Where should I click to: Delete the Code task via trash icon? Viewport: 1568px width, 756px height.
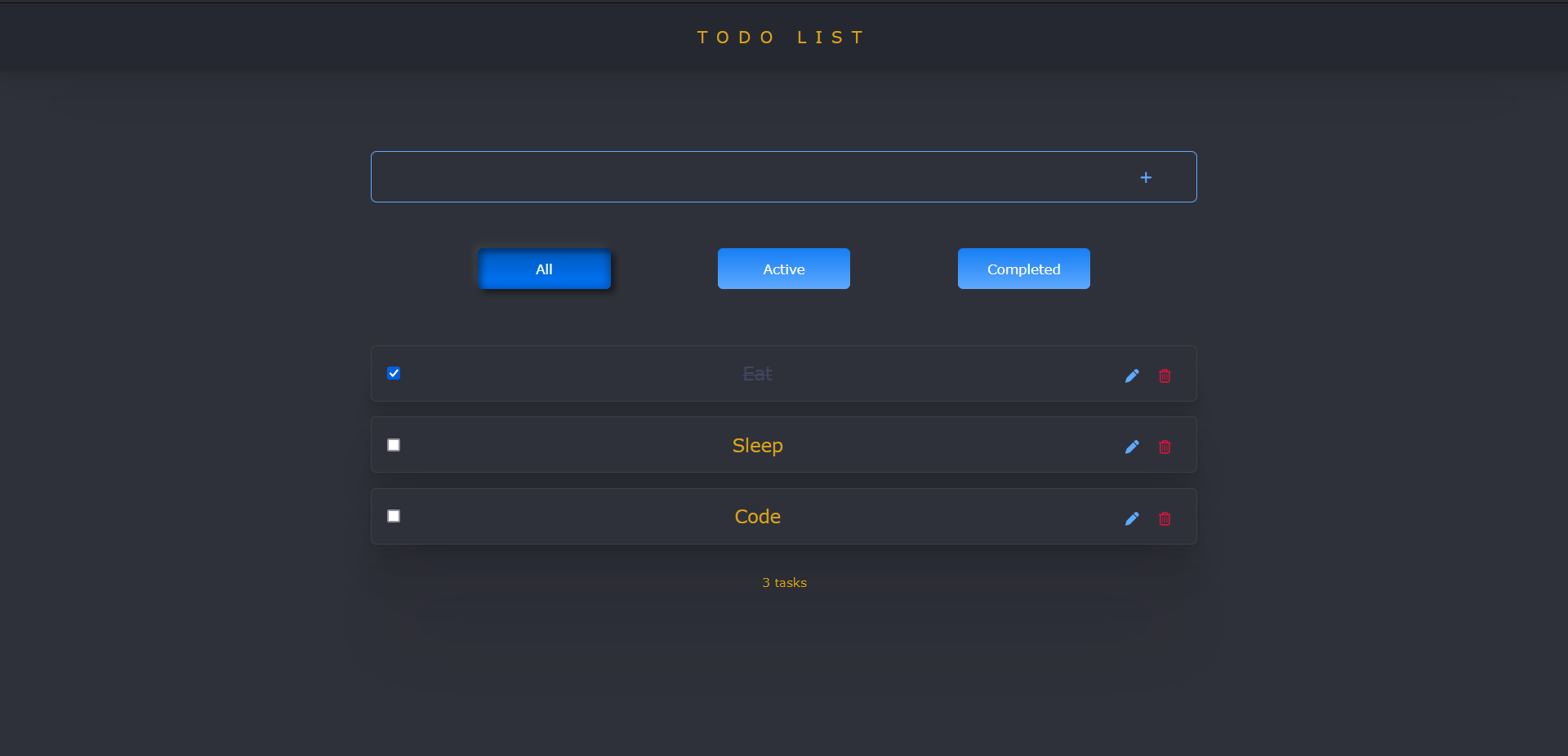(1165, 518)
